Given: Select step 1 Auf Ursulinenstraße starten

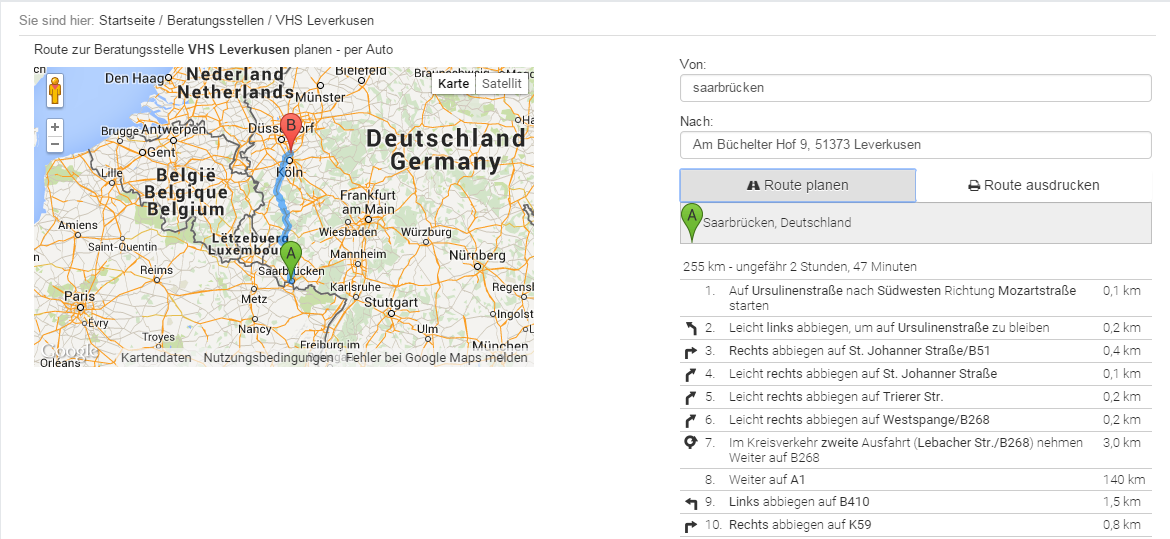Looking at the screenshot, I should [916, 298].
